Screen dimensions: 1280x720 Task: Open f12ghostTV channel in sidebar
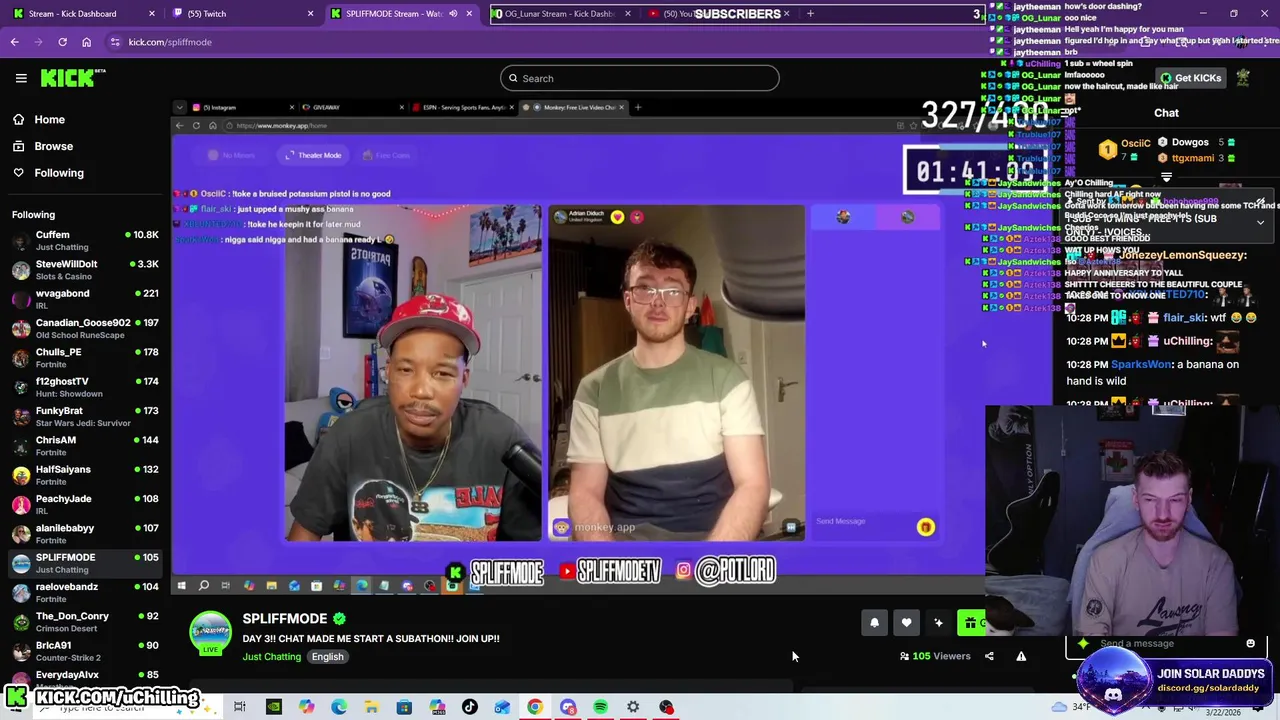tap(85, 387)
